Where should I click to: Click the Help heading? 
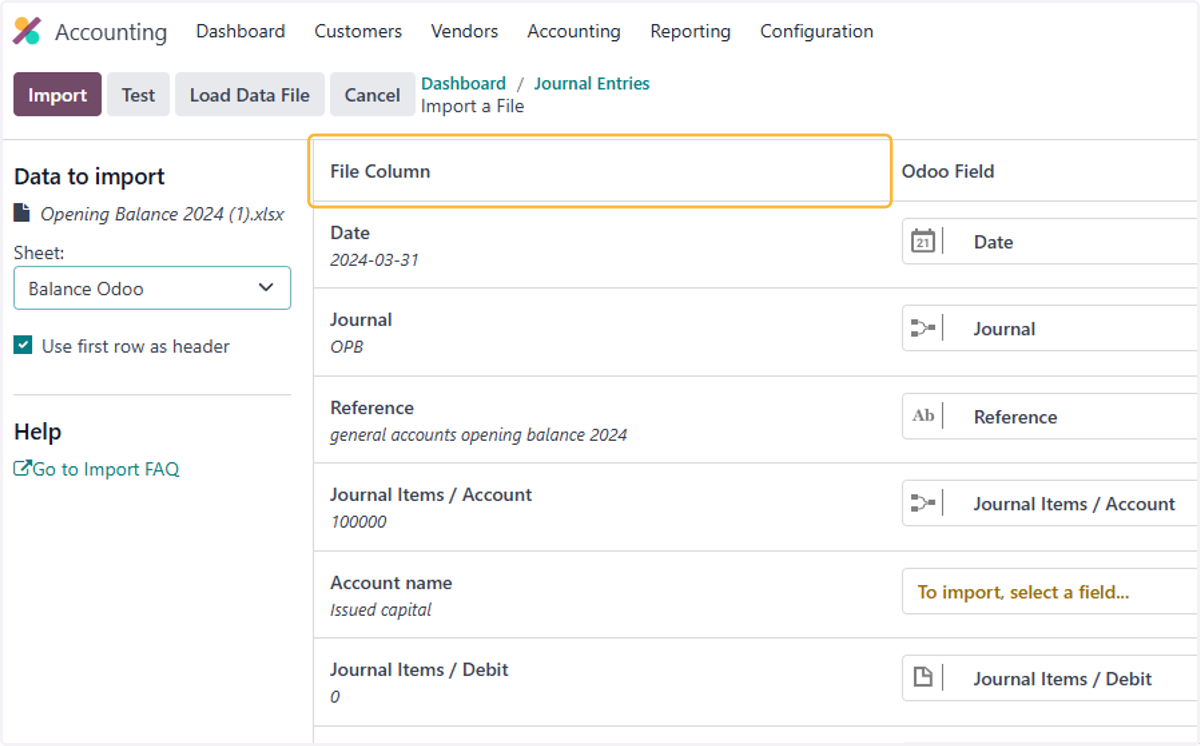point(38,432)
